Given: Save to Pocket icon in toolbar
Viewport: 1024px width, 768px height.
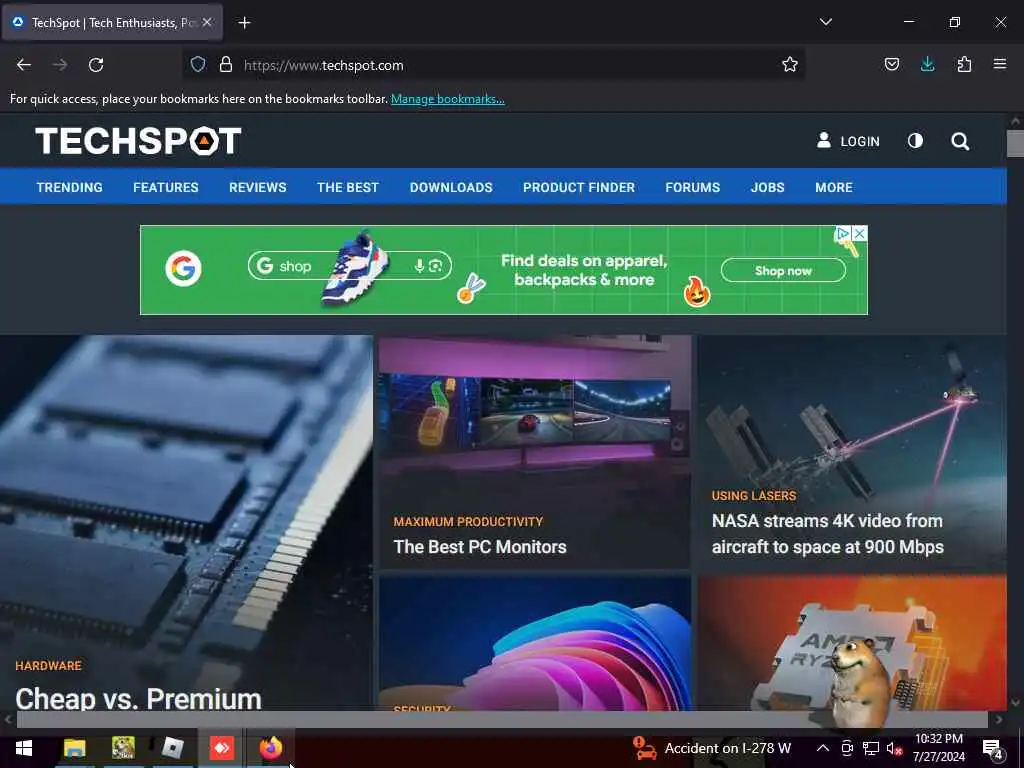Looking at the screenshot, I should [891, 64].
